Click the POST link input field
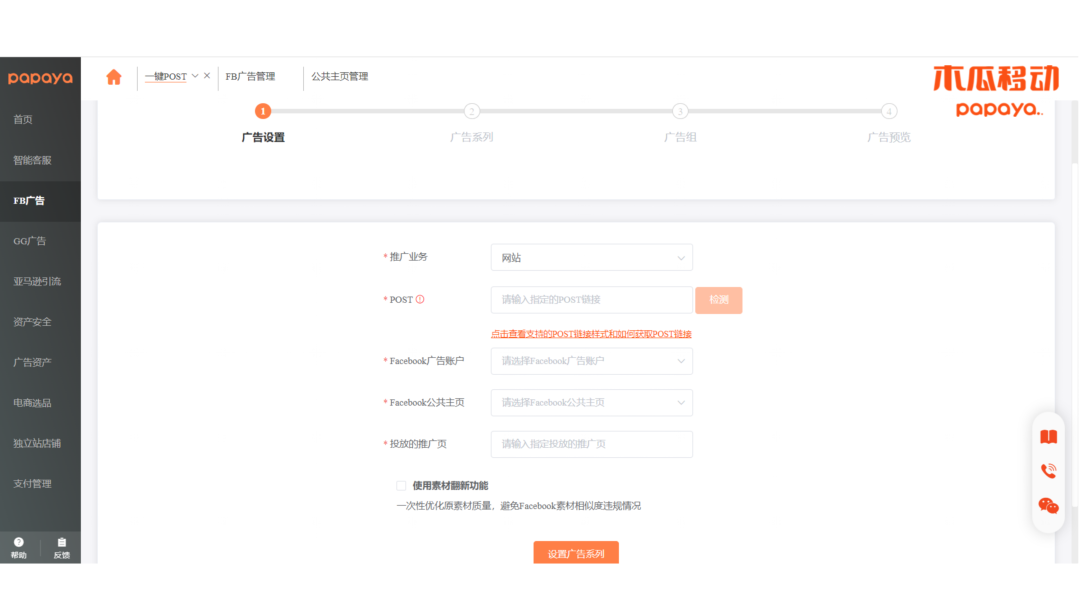This screenshot has height=608, width=1080. 580,300
